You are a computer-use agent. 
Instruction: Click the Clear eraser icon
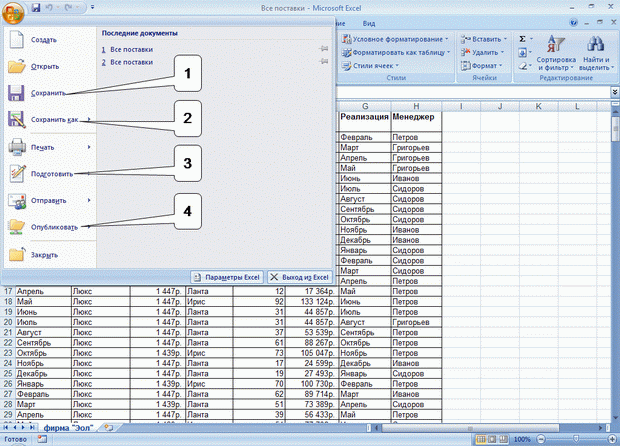(x=523, y=66)
